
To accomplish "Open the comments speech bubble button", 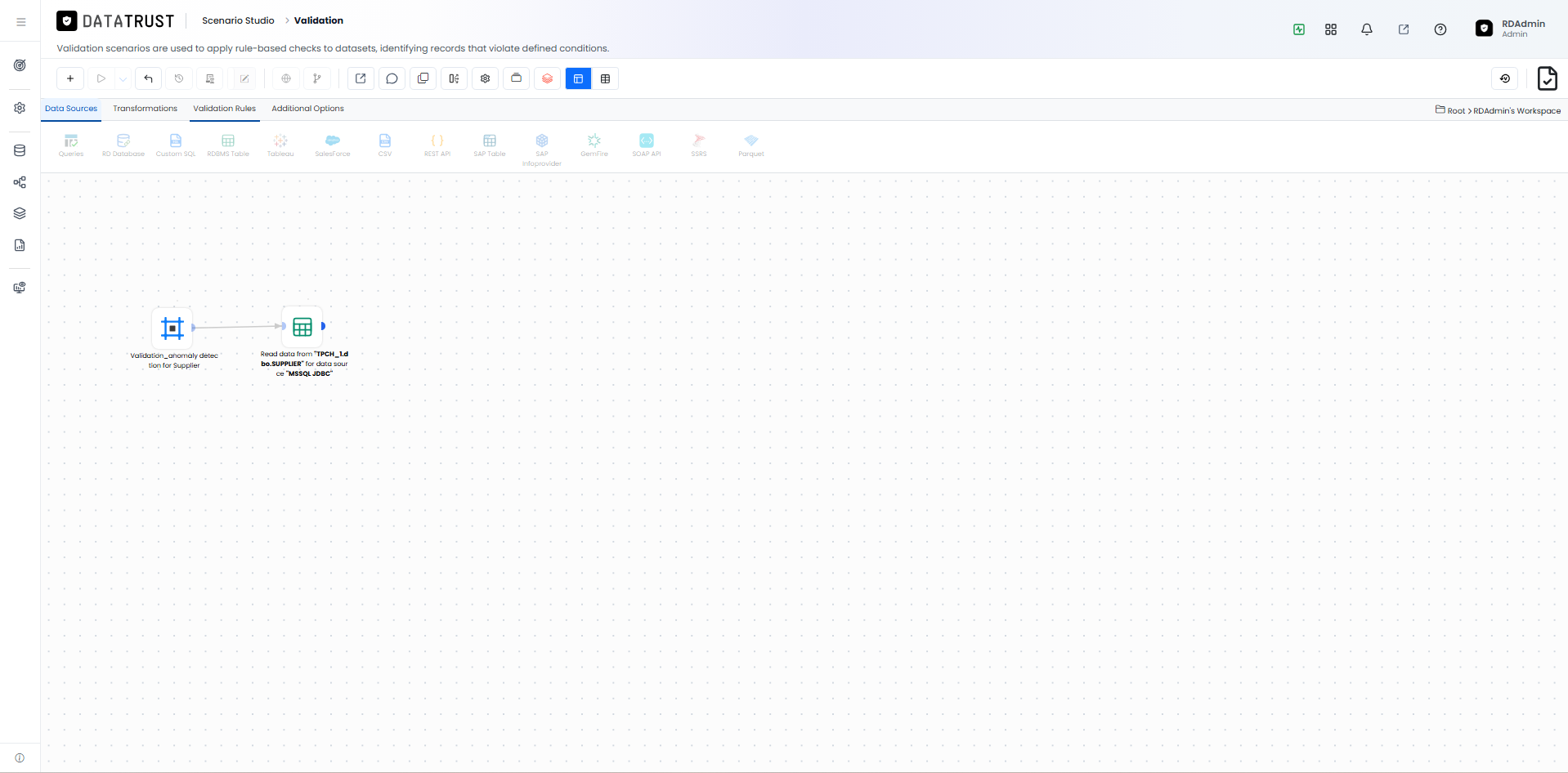I will tap(392, 78).
